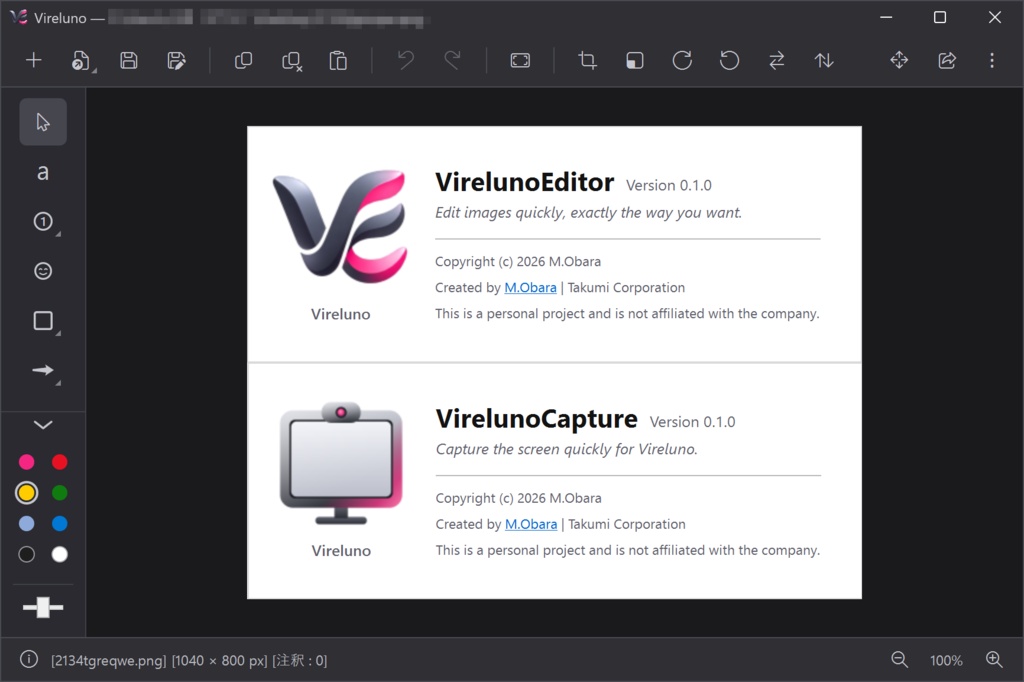1024x682 pixels.
Task: Expand more tools with the chevron
Action: [43, 425]
